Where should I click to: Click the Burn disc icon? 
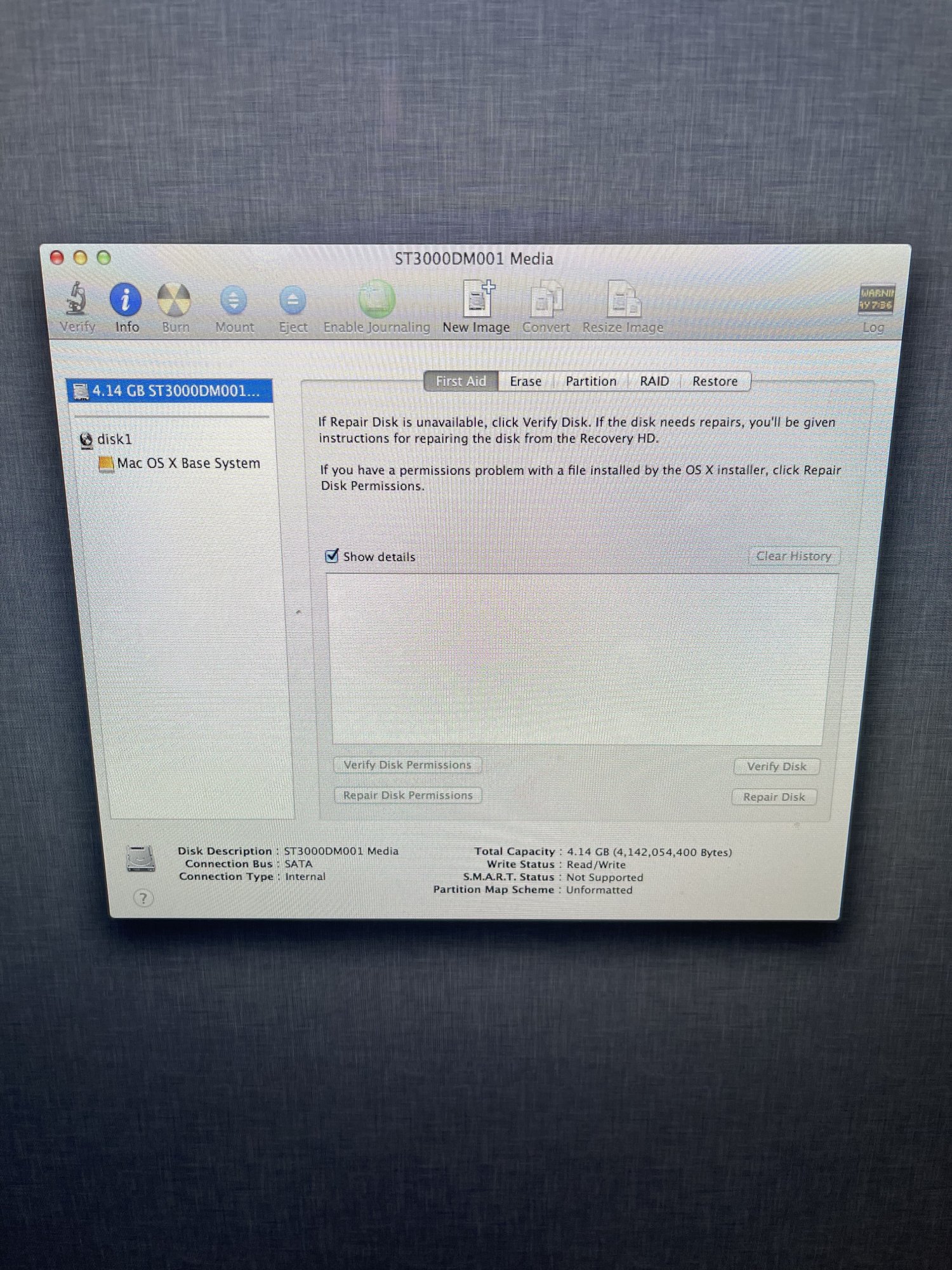174,300
